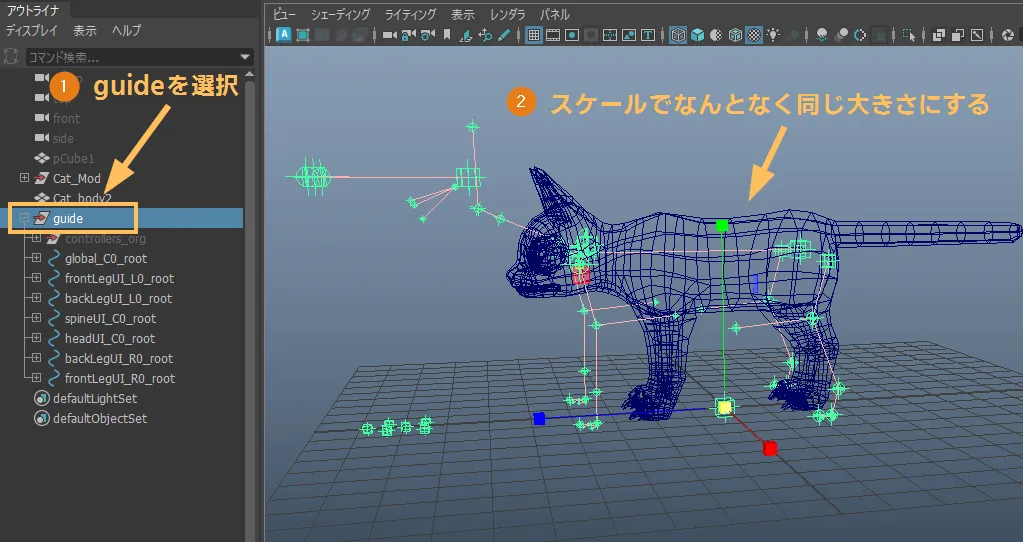Select defaultLightSet in the outliner

click(95, 398)
